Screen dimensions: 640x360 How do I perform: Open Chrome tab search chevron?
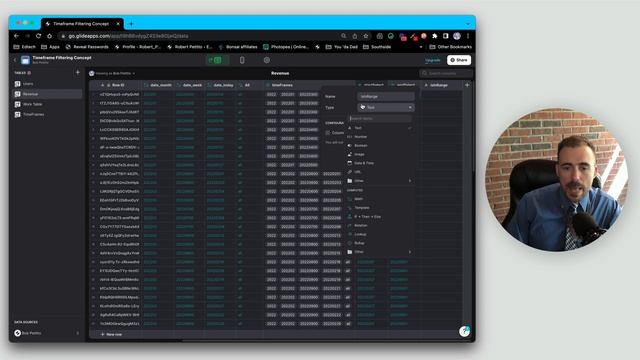468,24
